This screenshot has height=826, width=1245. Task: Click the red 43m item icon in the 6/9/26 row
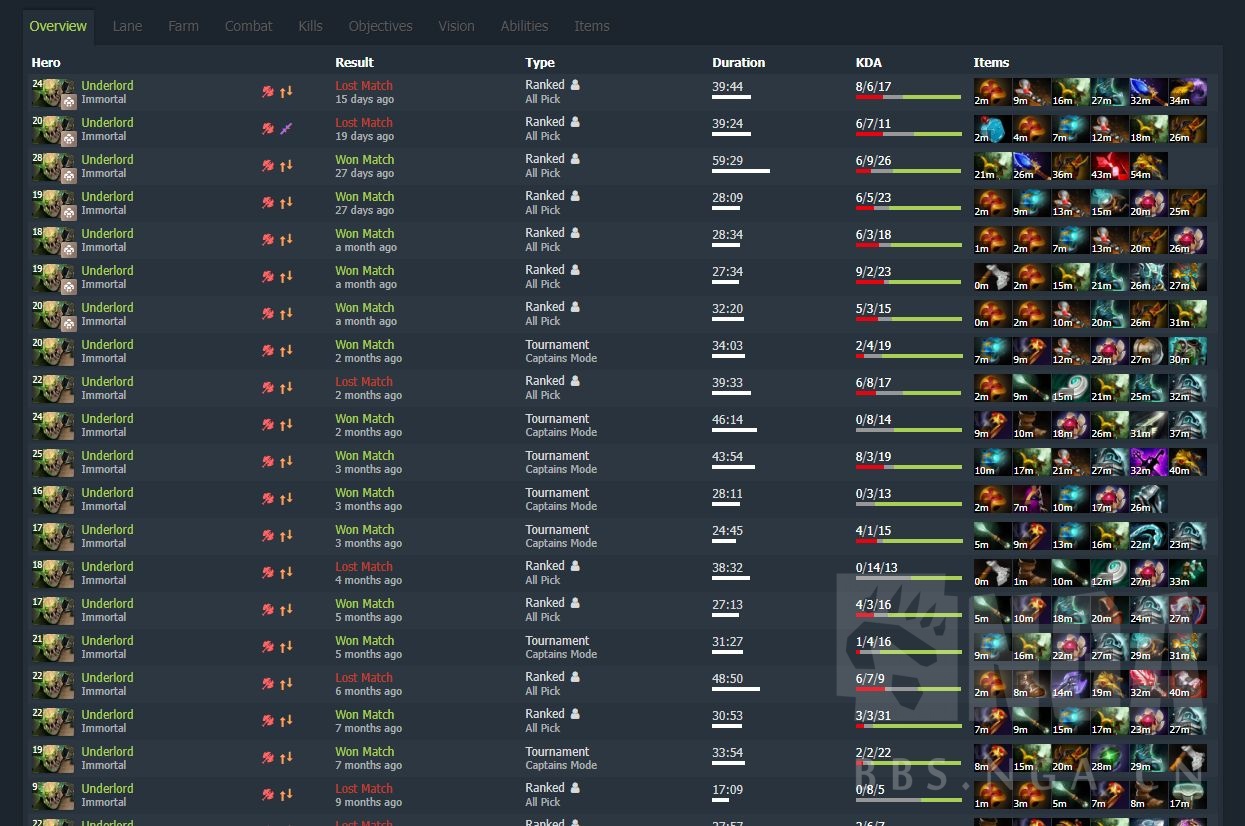point(1110,166)
